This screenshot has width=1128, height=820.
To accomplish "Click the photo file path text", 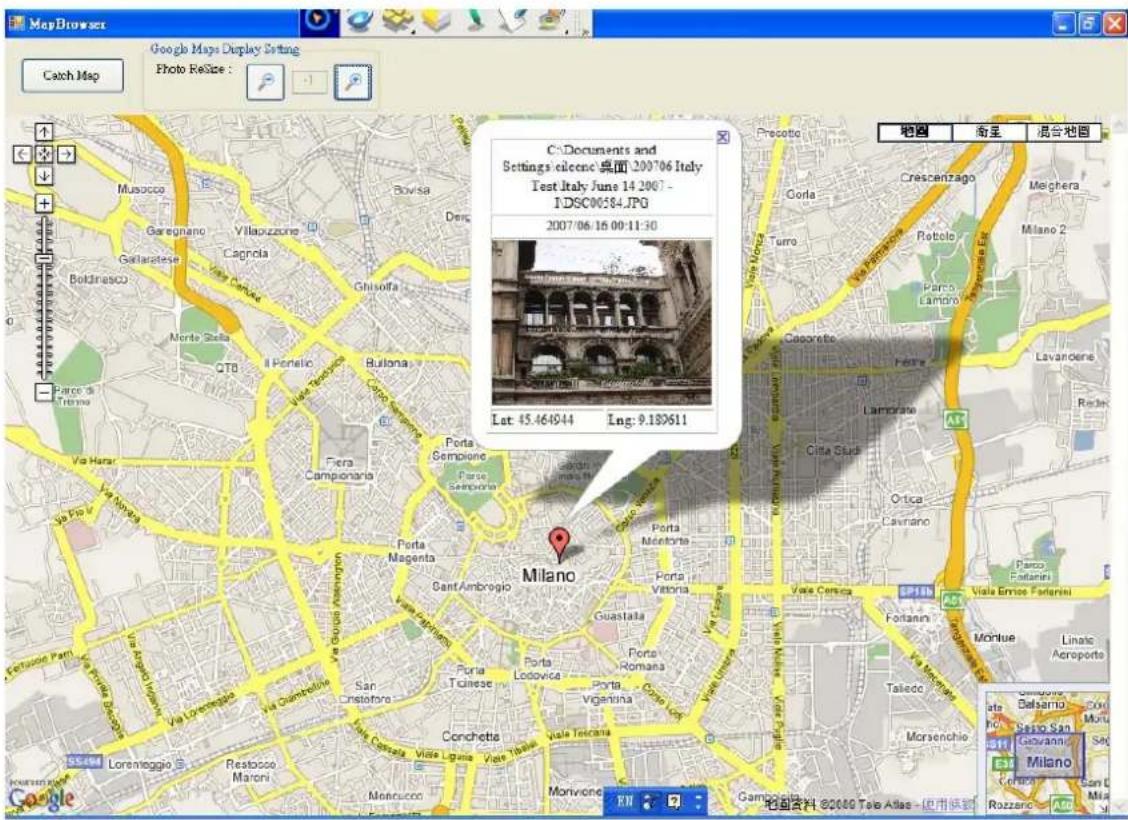I will pos(602,176).
